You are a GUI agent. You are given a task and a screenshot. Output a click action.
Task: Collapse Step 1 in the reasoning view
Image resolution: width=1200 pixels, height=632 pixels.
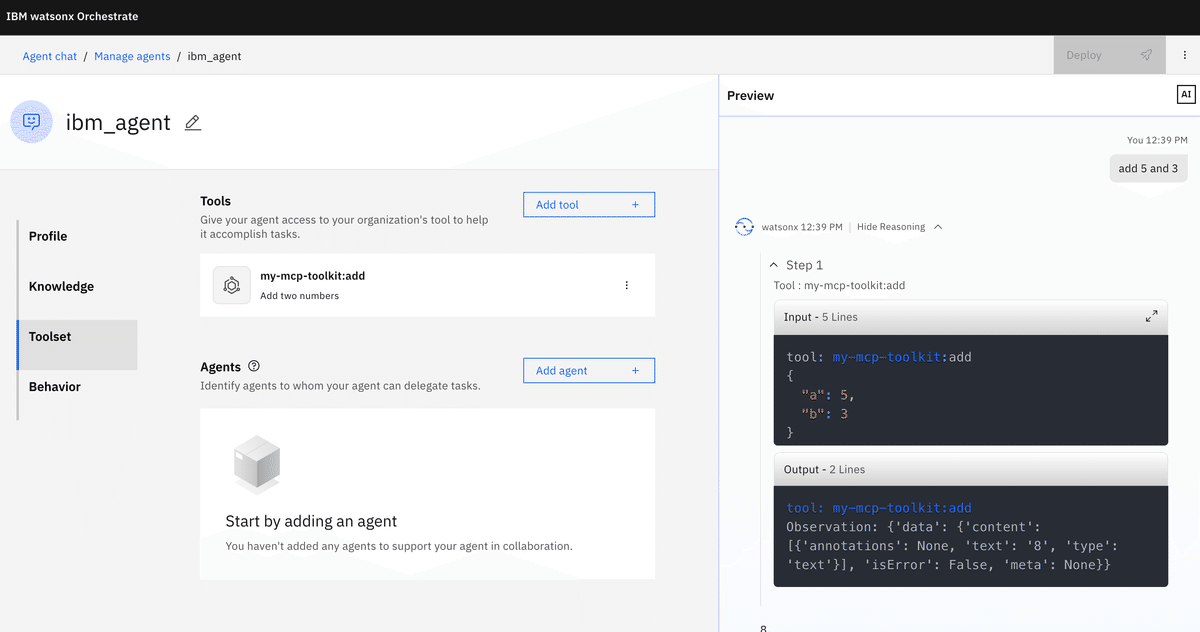coord(773,265)
